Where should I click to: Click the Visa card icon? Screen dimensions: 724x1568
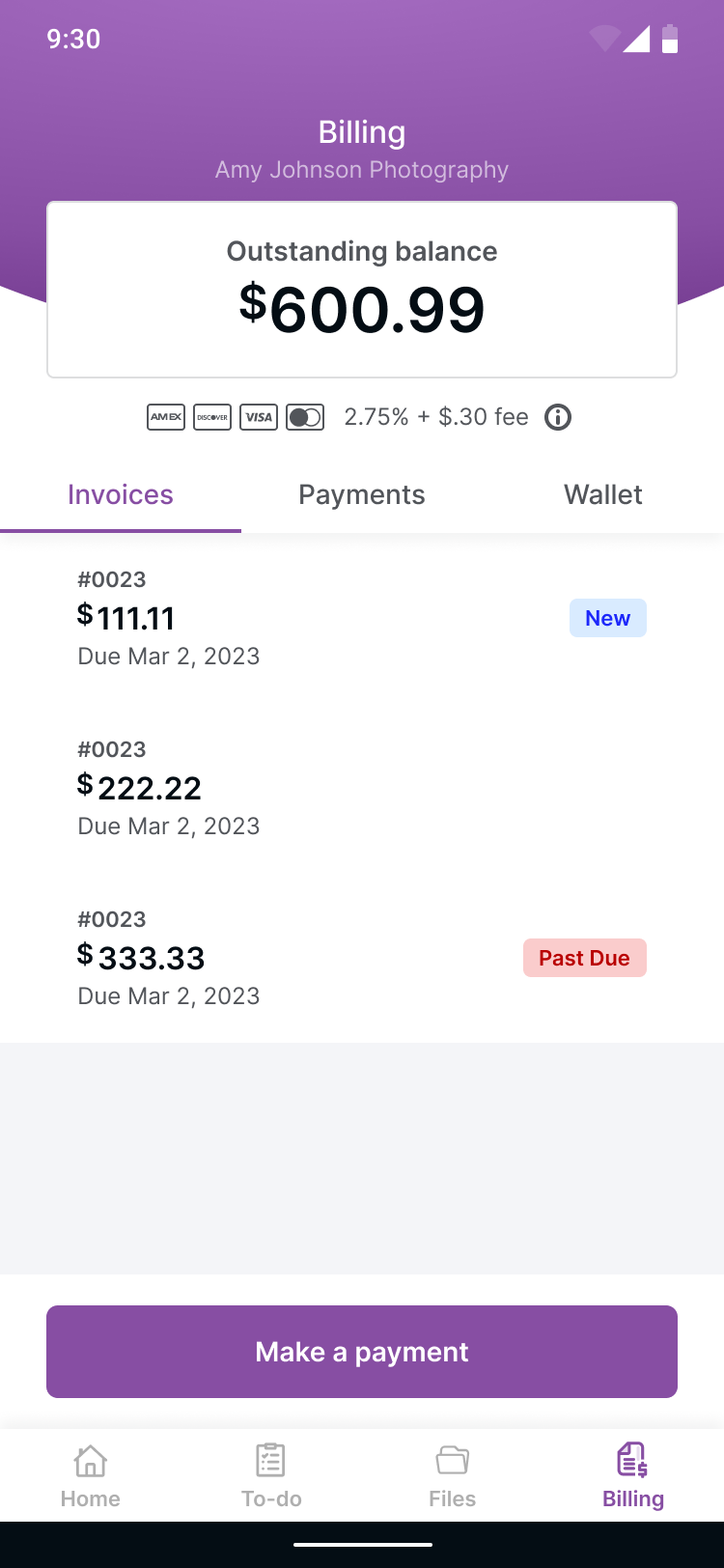pyautogui.click(x=259, y=417)
